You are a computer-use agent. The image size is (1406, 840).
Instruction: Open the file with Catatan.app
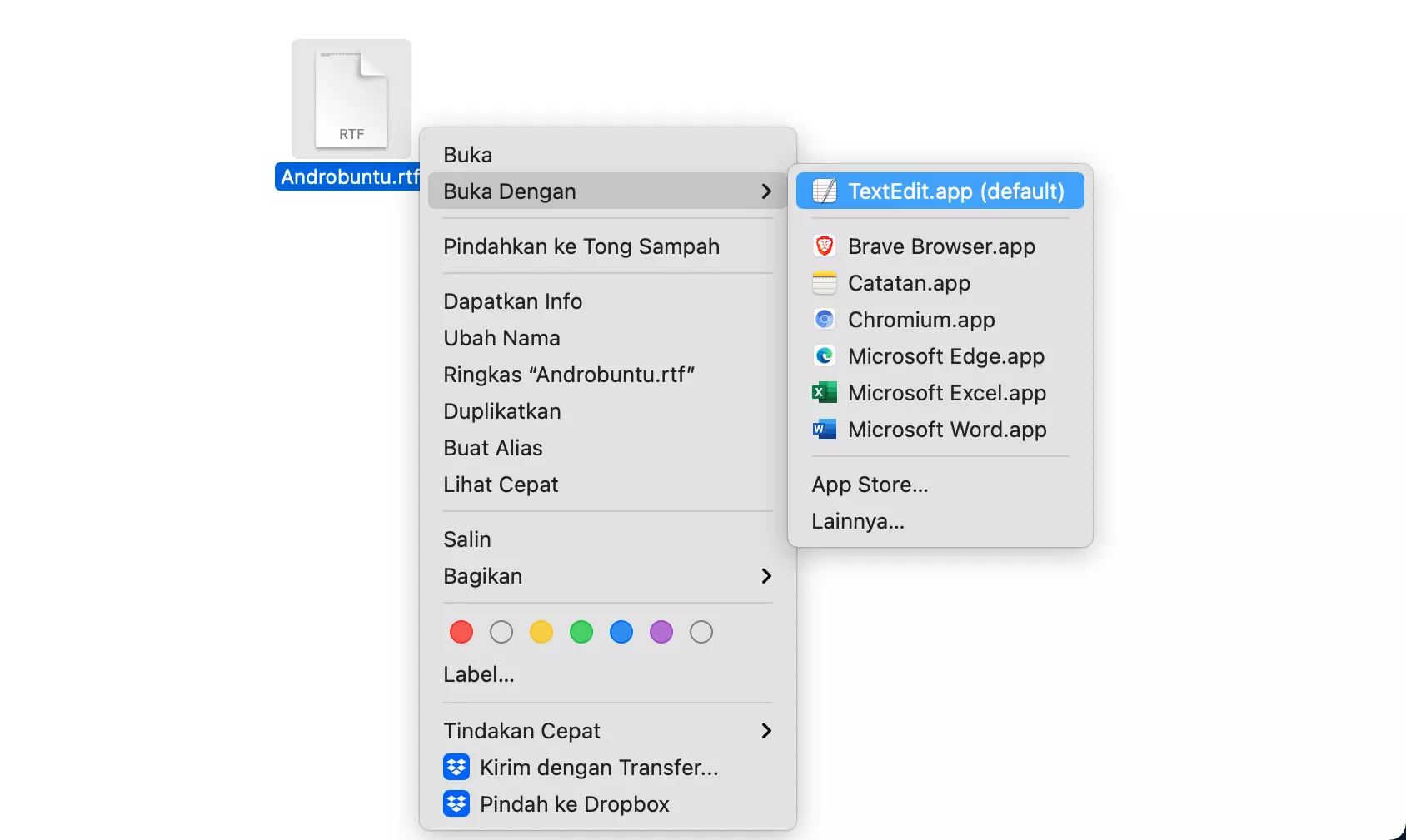pyautogui.click(x=909, y=283)
